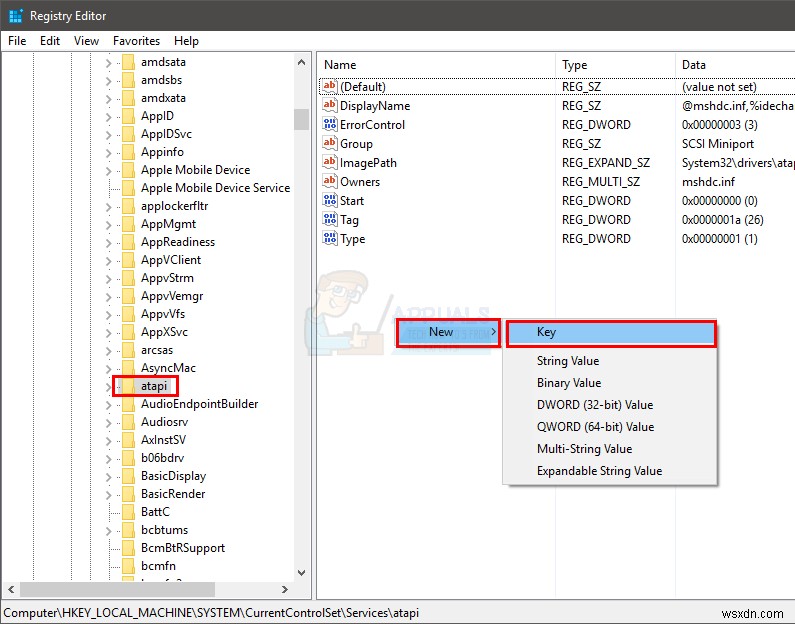
Task: Expand the AppXSvc tree node
Action: (108, 332)
